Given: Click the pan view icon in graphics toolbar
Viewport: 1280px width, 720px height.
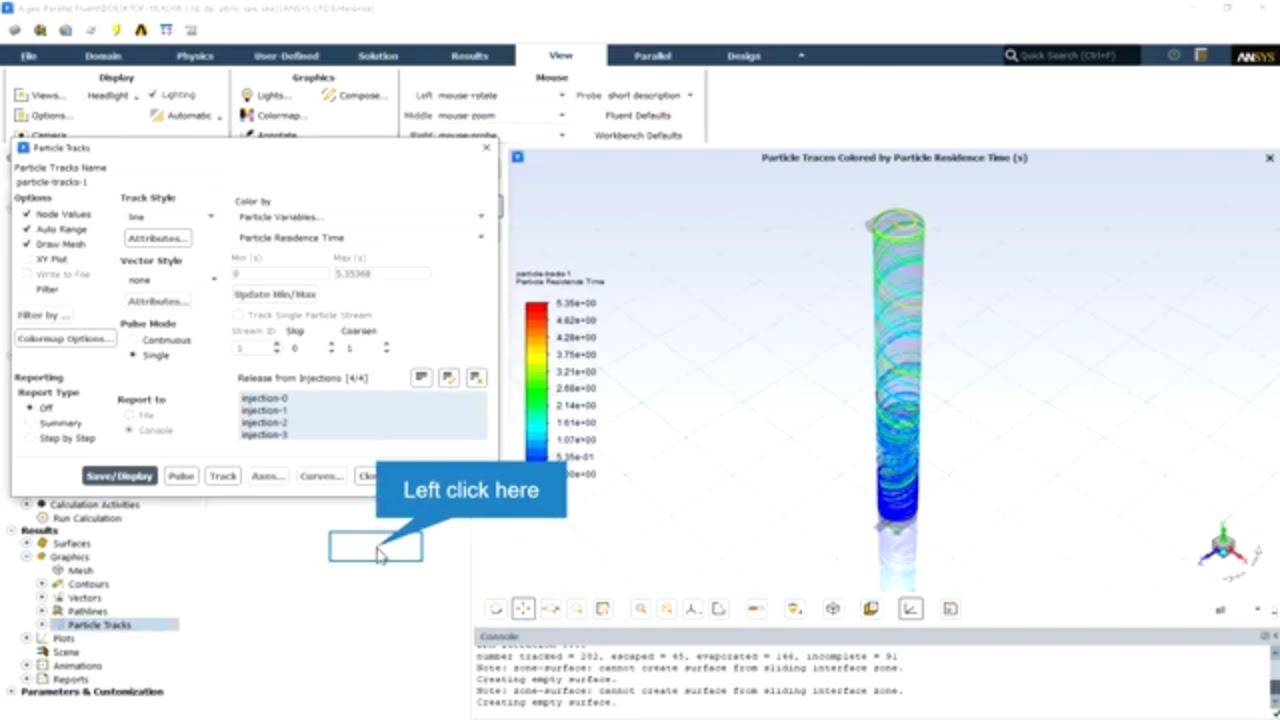Looking at the screenshot, I should [x=550, y=608].
